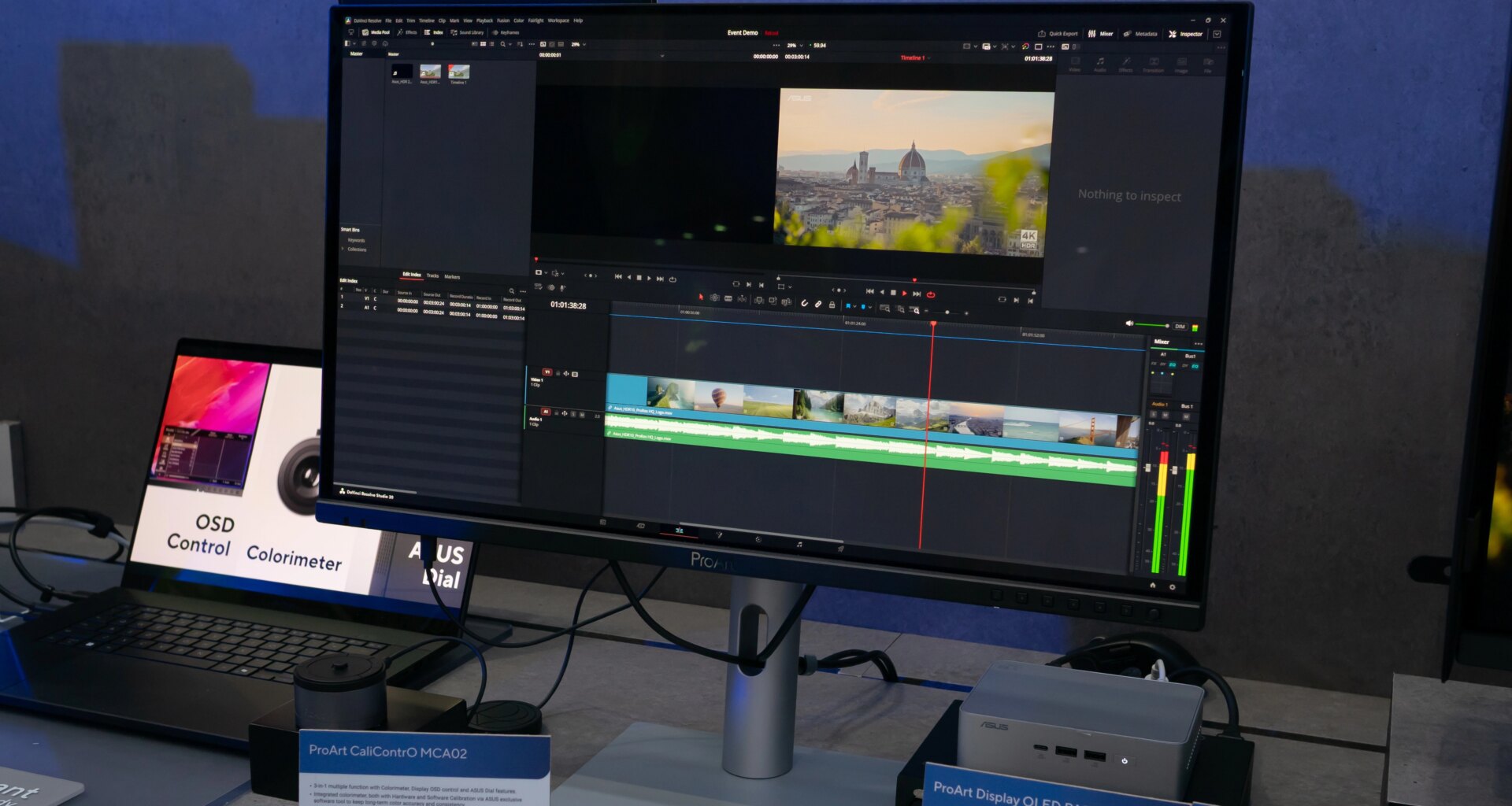Lock the V1 video track
This screenshot has width=1512, height=806.
(x=558, y=373)
